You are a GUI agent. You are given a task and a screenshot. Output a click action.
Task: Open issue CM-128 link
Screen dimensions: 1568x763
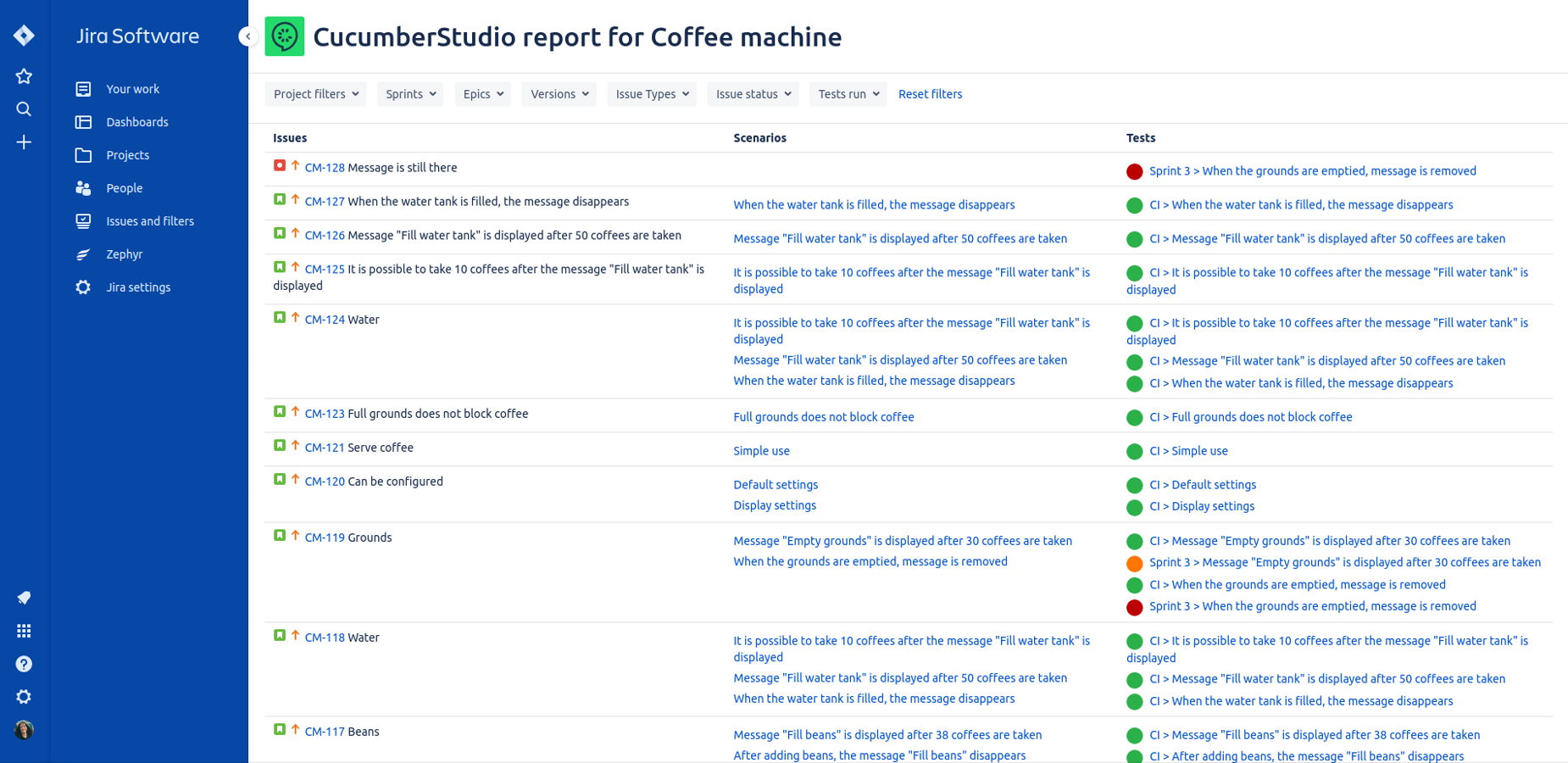tap(325, 168)
